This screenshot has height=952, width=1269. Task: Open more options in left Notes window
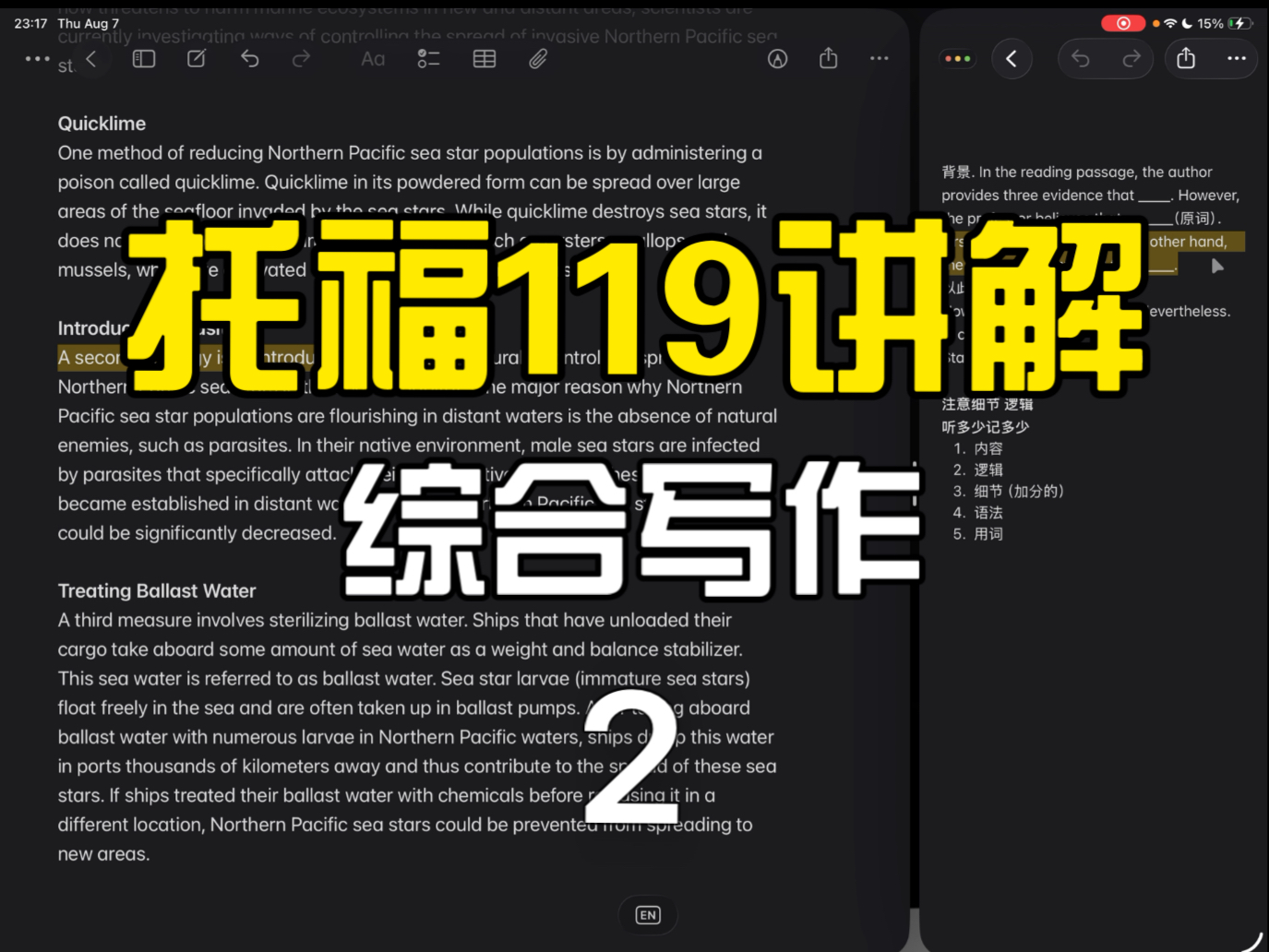(880, 58)
